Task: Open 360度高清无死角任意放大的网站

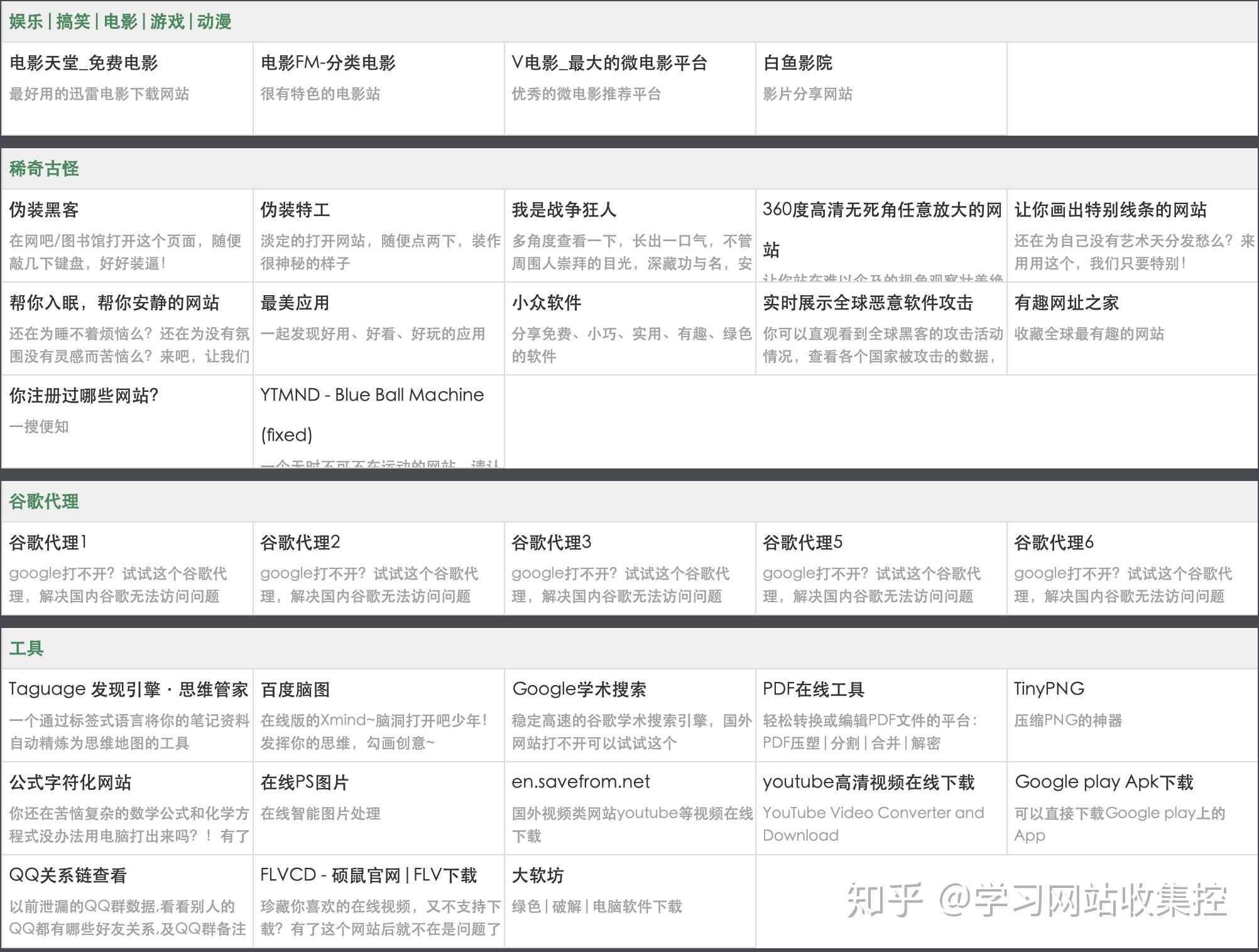Action: pos(882,229)
